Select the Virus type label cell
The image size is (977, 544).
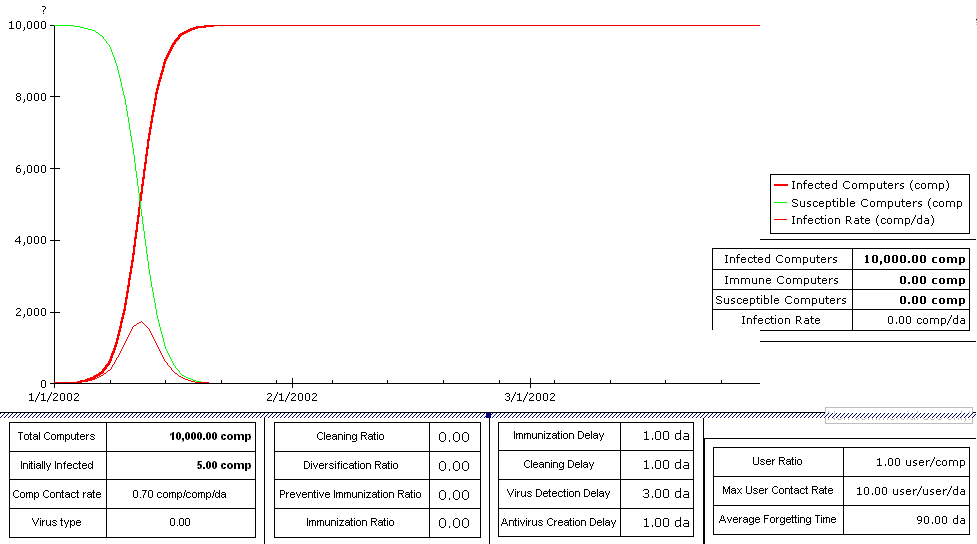click(x=58, y=522)
